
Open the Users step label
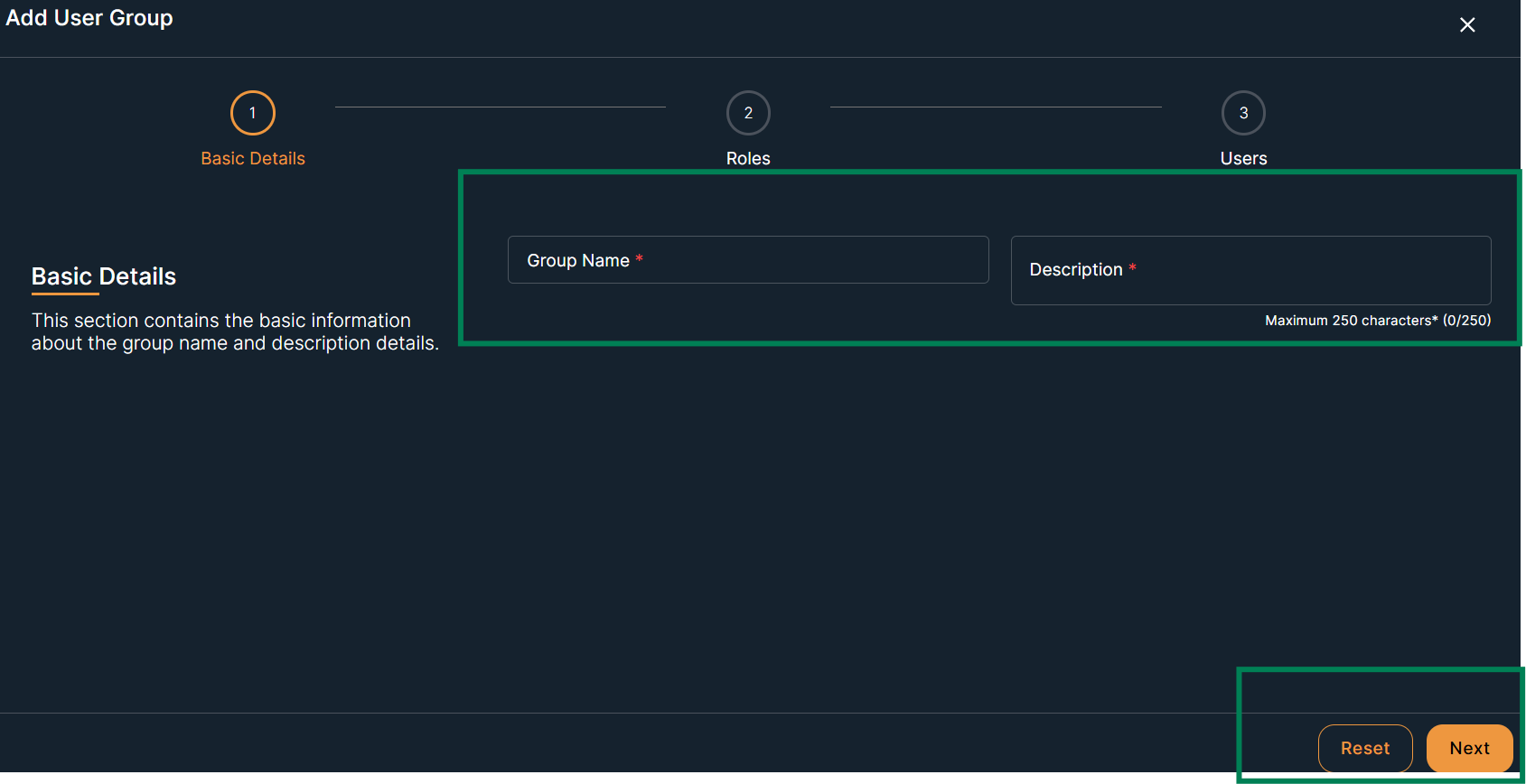coord(1243,159)
